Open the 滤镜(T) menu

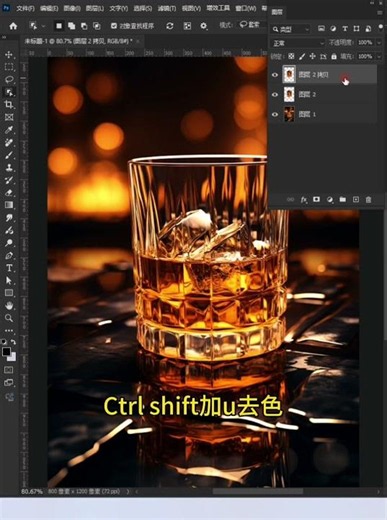(167, 8)
